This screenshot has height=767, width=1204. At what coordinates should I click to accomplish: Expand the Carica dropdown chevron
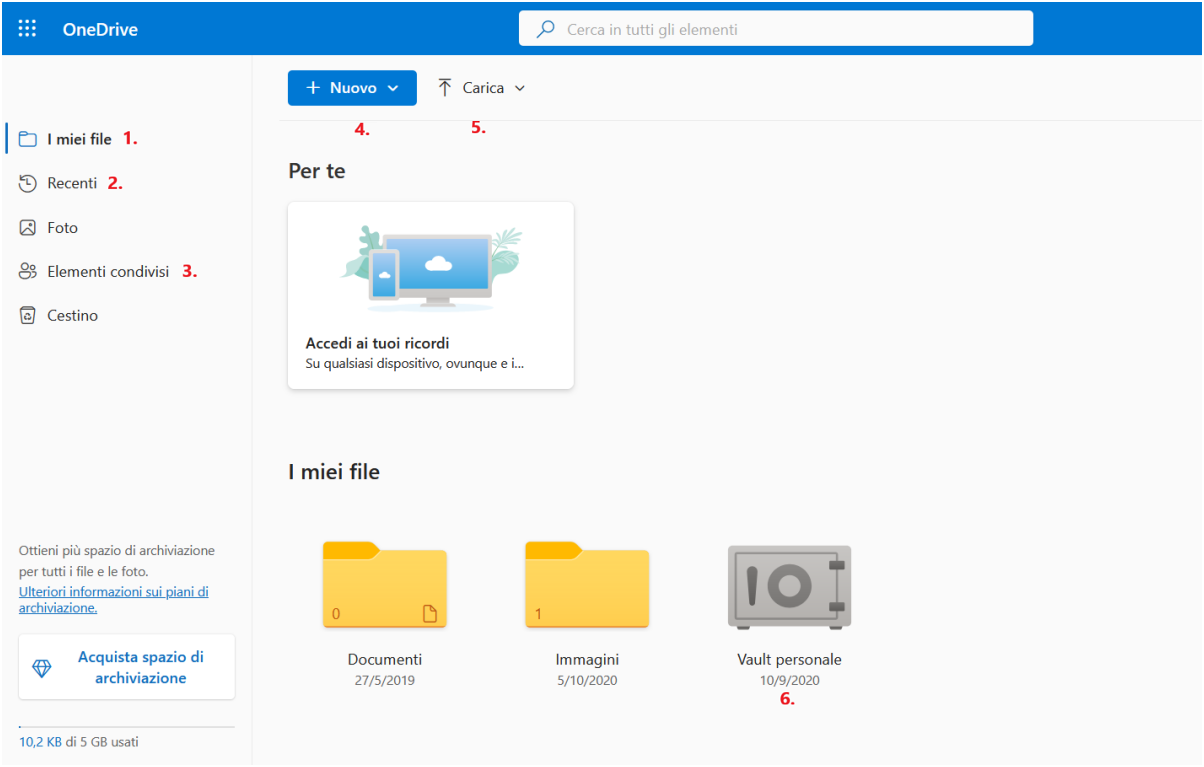pos(520,88)
